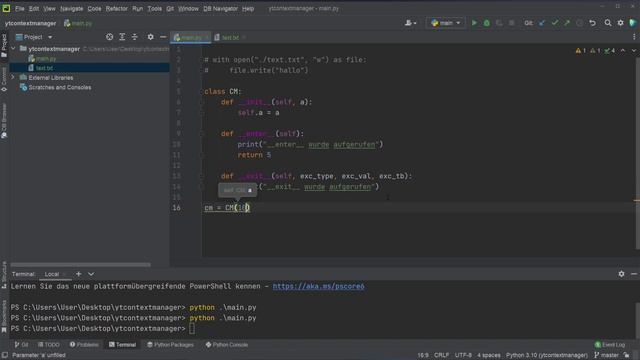
Task: Click status bar tool windows quick-access icon
Action: (4, 355)
